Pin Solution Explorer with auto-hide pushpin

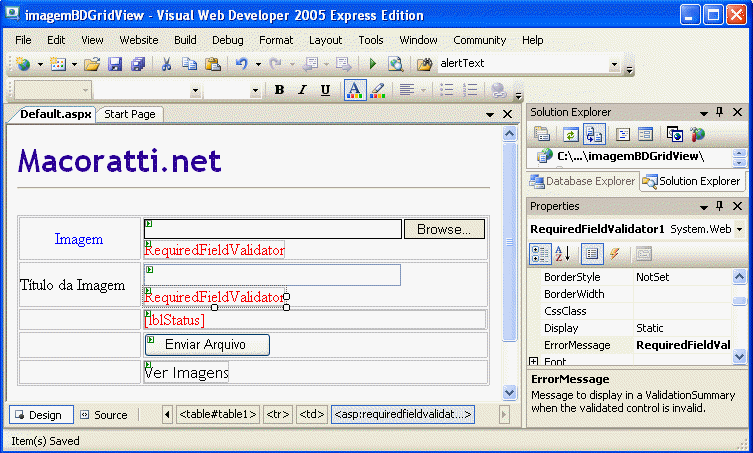pyautogui.click(x=719, y=112)
